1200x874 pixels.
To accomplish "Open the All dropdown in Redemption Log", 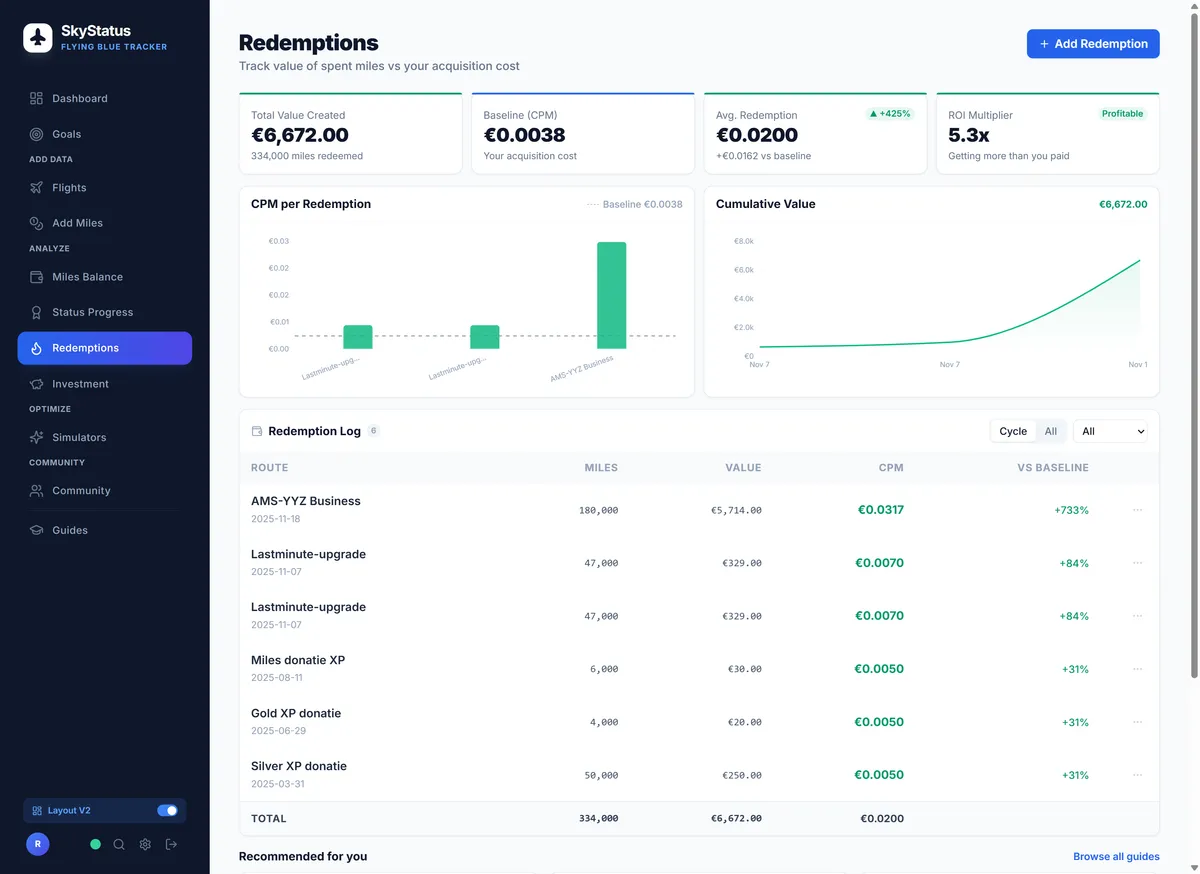I will click(1110, 431).
